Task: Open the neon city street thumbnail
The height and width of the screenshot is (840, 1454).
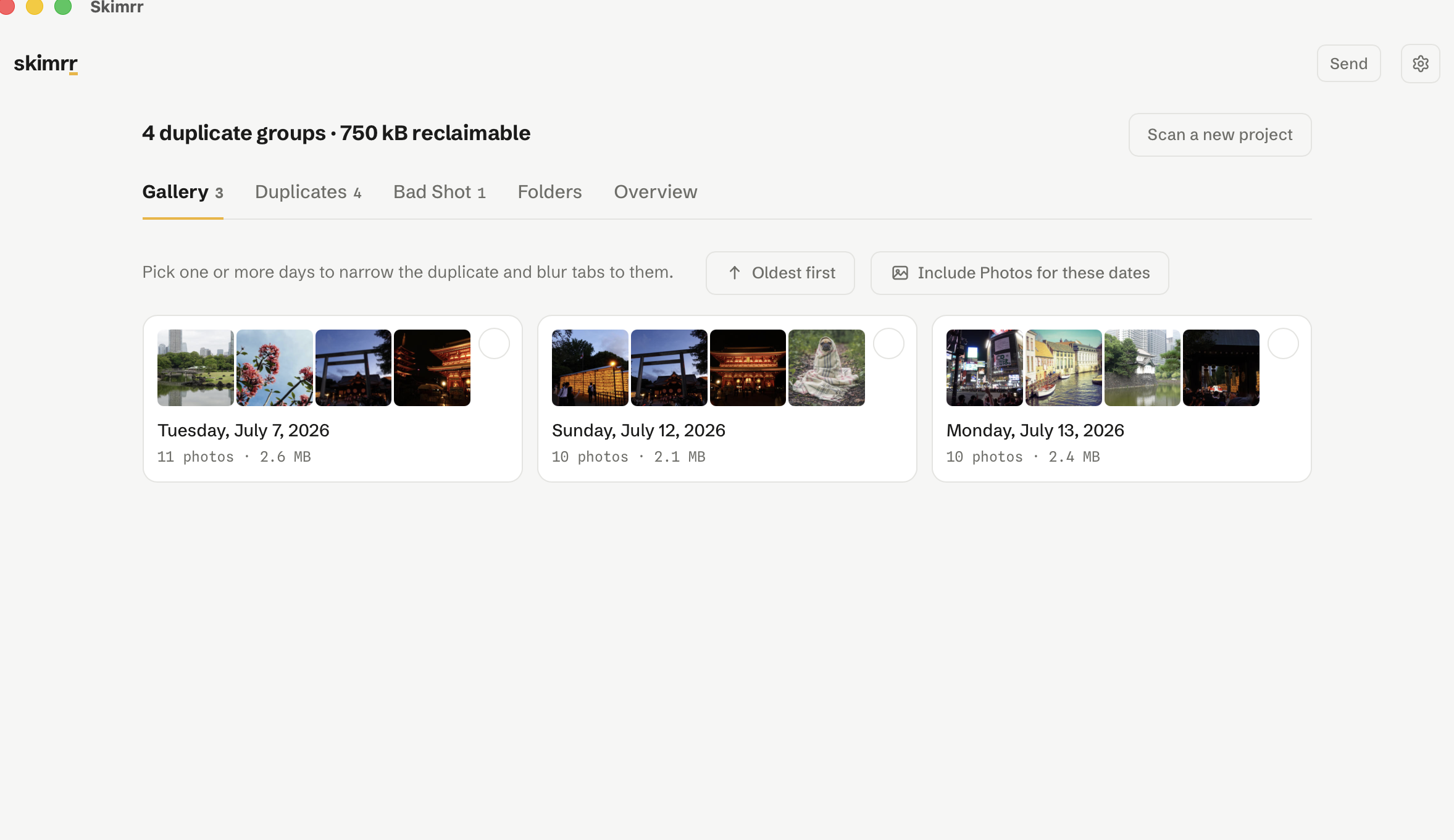Action: (985, 368)
